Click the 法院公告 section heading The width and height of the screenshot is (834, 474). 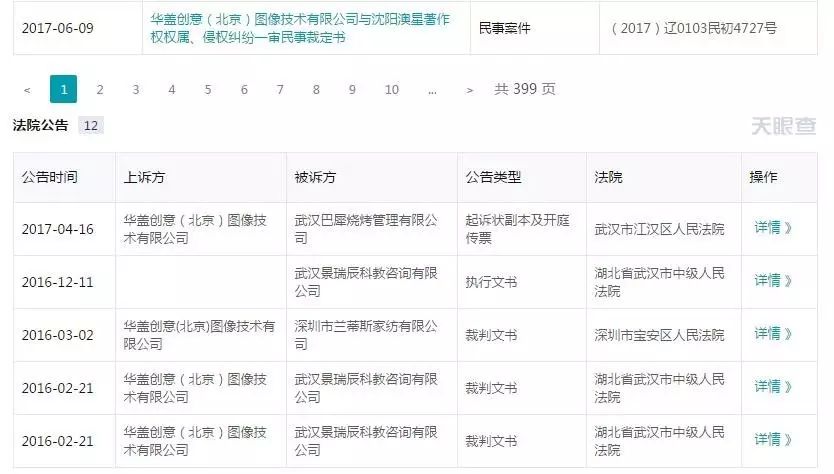pos(40,126)
